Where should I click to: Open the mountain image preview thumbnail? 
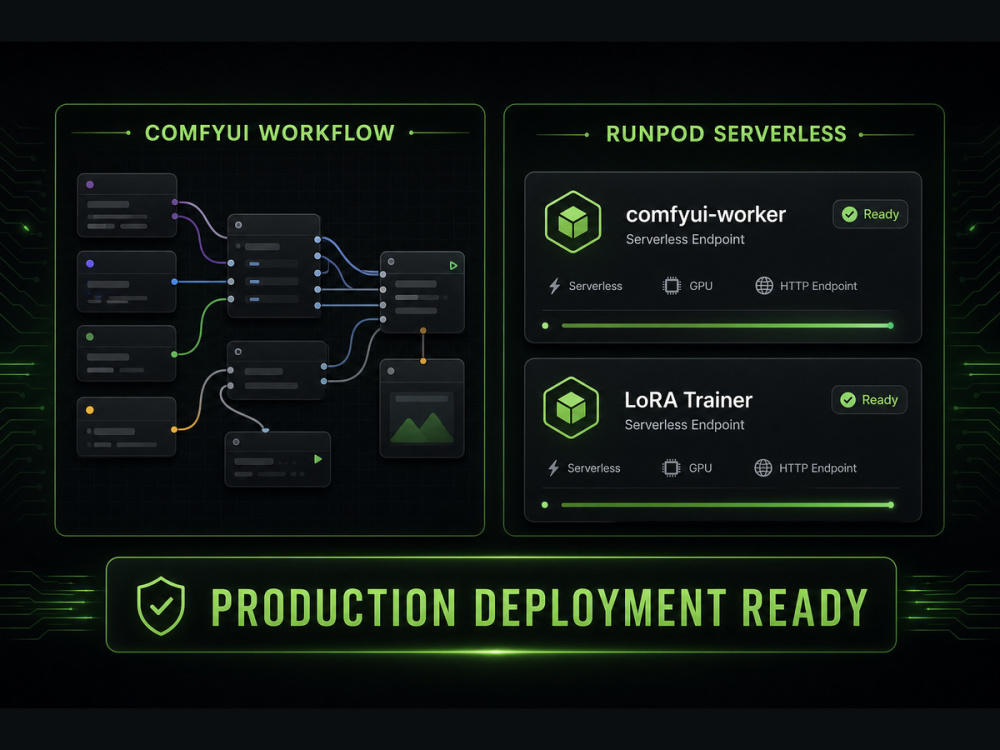pos(422,418)
